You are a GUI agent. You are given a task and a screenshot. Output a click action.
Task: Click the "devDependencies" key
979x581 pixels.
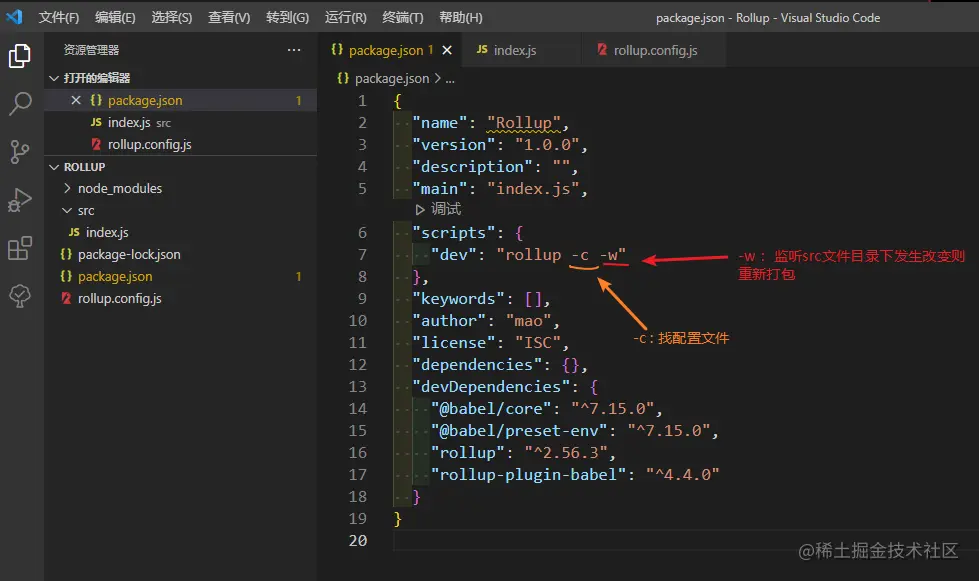pyautogui.click(x=491, y=387)
